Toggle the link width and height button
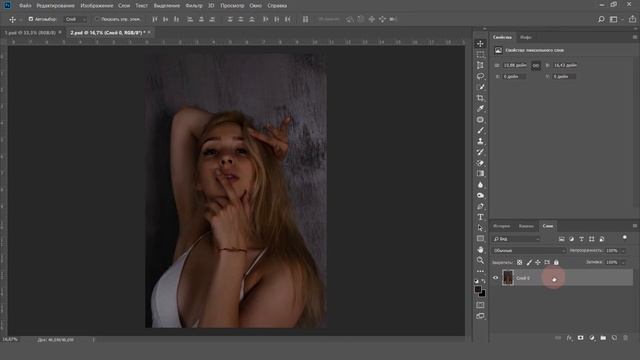640x360 pixels. point(536,65)
